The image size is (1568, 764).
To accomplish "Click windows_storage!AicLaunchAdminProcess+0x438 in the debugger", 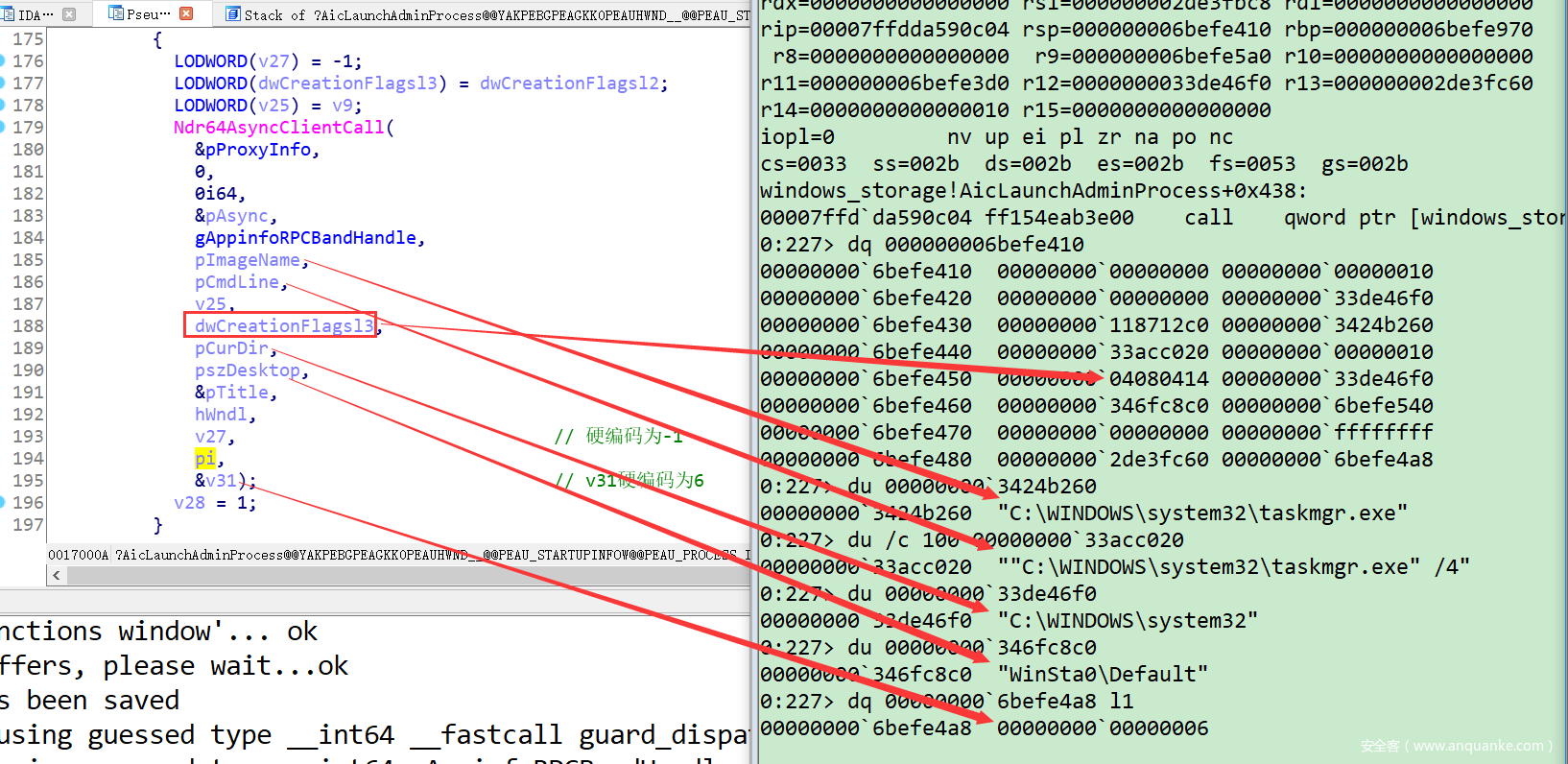I will coord(1033,191).
